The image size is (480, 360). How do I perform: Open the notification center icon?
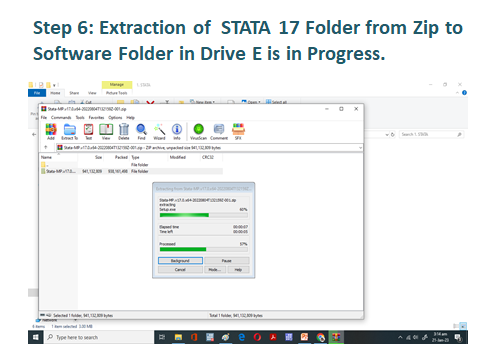click(459, 338)
